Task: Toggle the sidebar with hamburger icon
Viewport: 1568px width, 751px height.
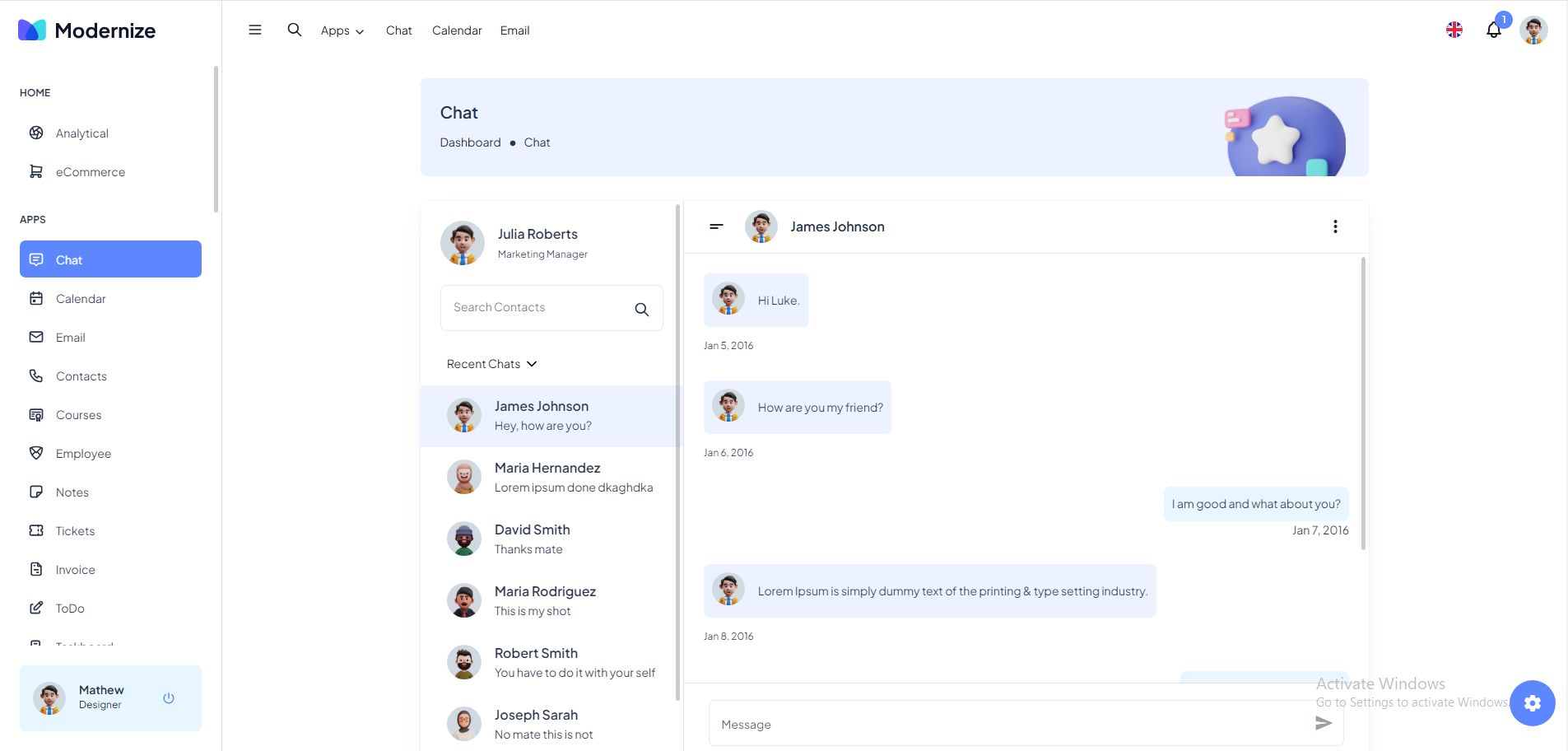Action: click(255, 30)
